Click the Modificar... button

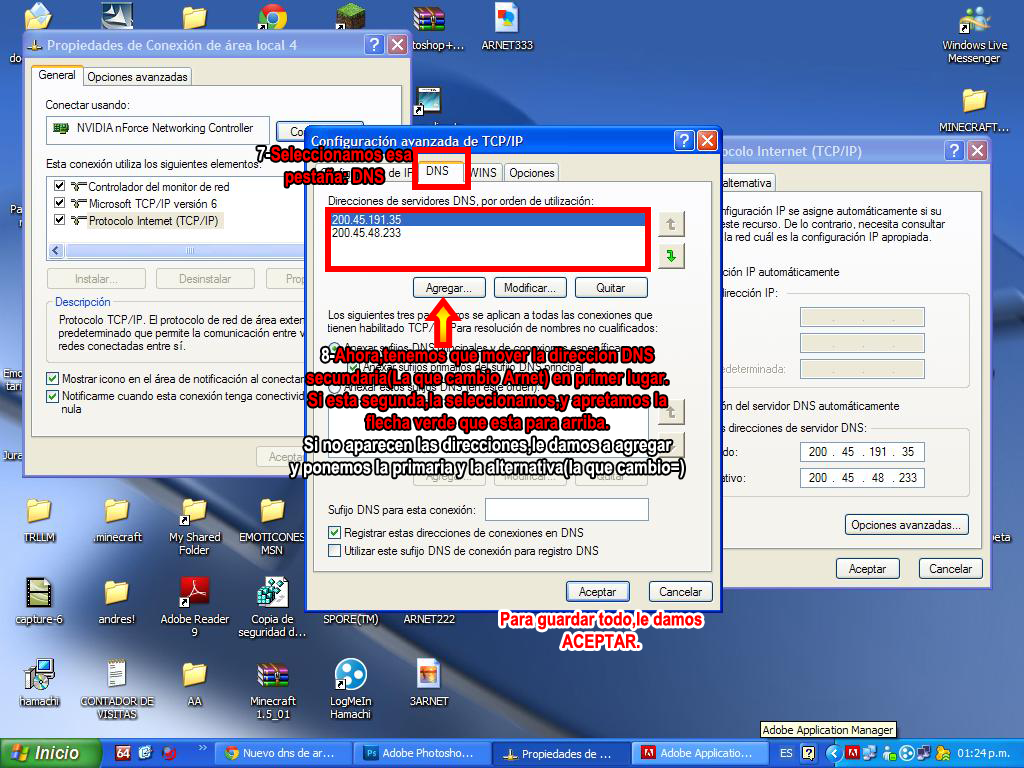[530, 287]
